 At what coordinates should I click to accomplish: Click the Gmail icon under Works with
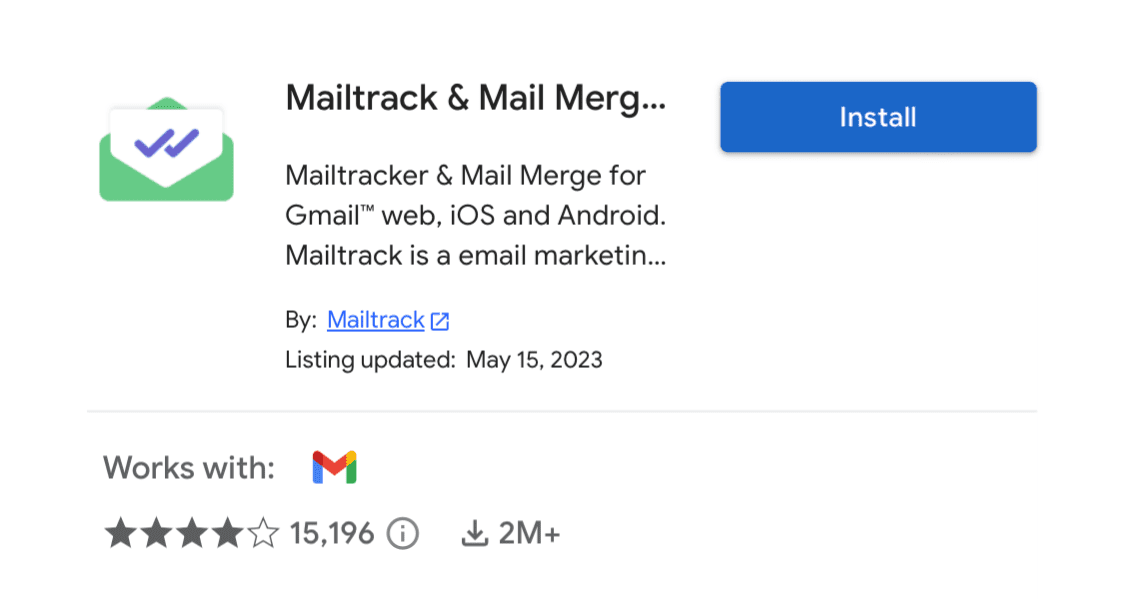[x=334, y=467]
